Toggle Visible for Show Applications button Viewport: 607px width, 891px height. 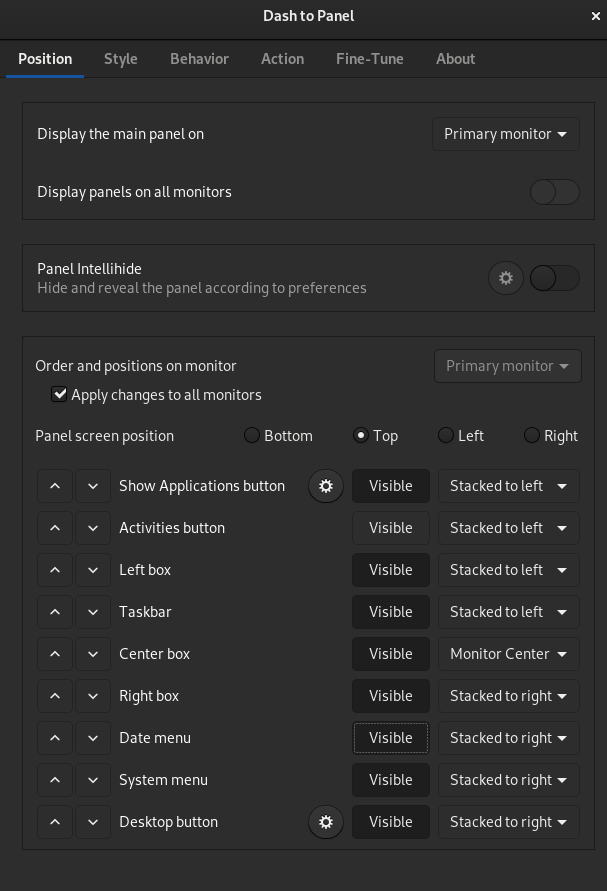391,486
